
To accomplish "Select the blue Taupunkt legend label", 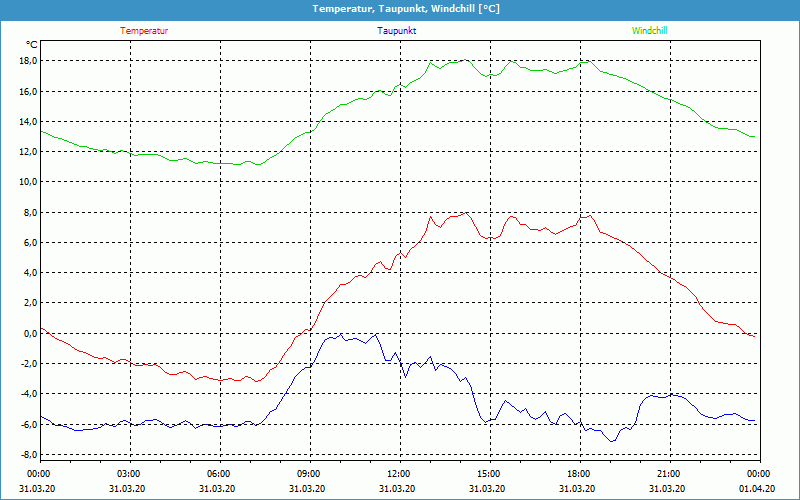I will point(397,31).
